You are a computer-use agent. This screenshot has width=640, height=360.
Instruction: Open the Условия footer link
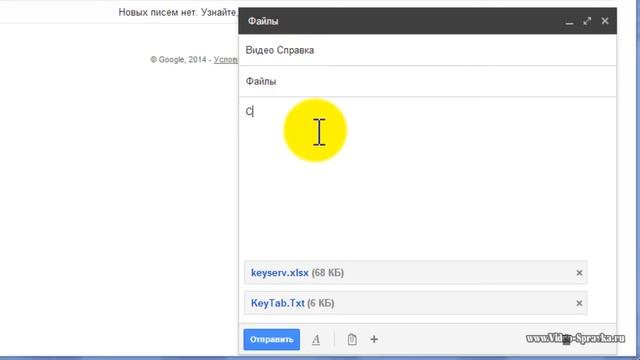coord(226,60)
